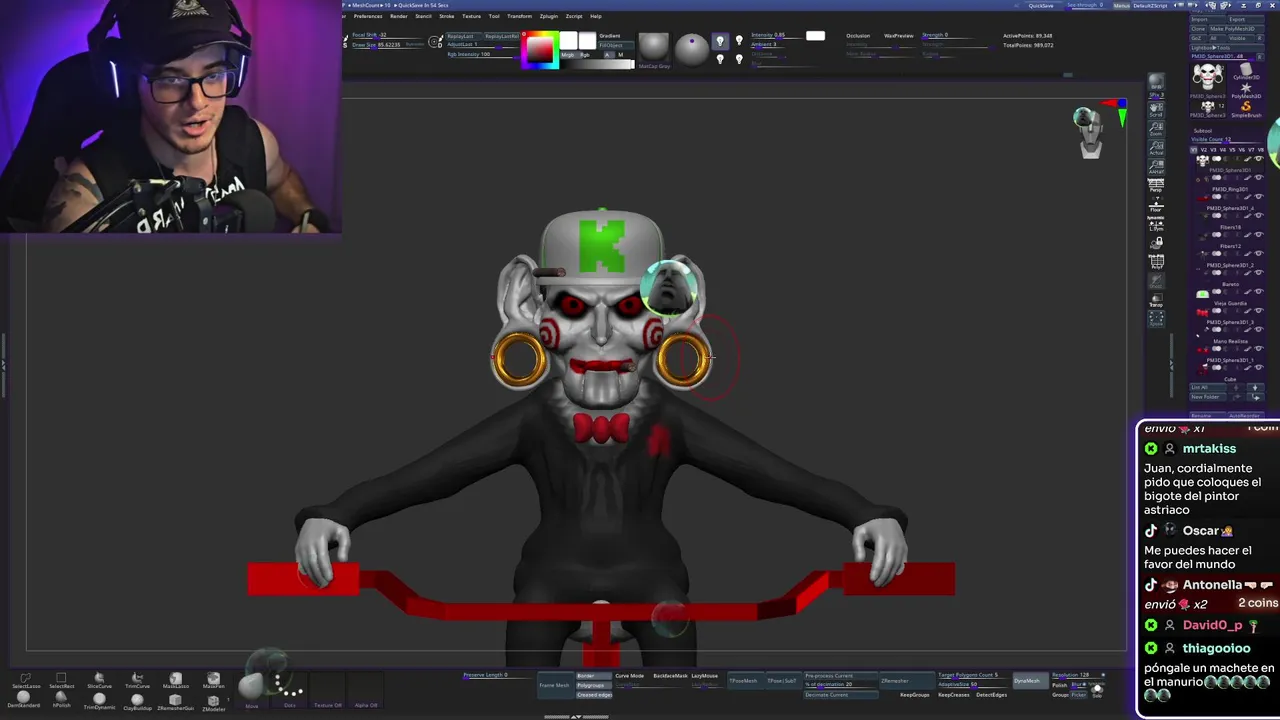Screen dimensions: 1280x720
Task: Click the Scroll navigation icon
Action: click(1156, 109)
